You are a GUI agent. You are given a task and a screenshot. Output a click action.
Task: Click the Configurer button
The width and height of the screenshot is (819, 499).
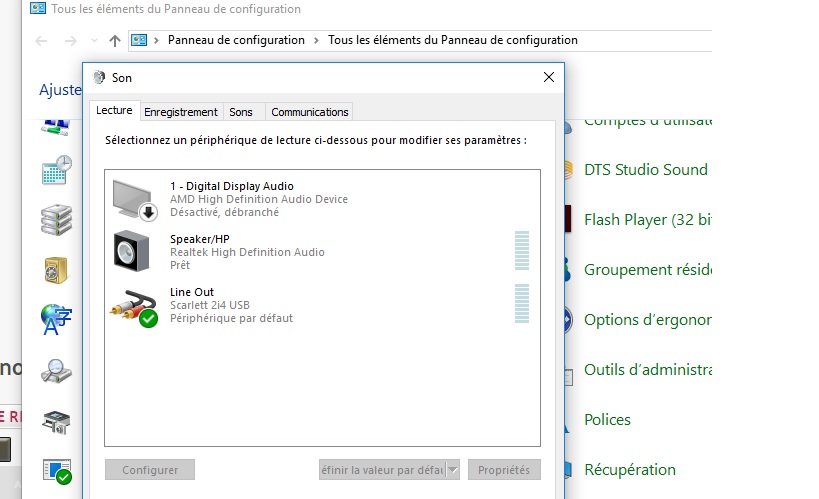point(150,470)
